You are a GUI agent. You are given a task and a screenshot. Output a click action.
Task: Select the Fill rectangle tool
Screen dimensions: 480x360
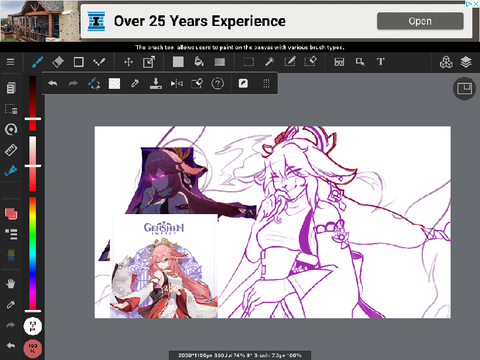[178, 62]
